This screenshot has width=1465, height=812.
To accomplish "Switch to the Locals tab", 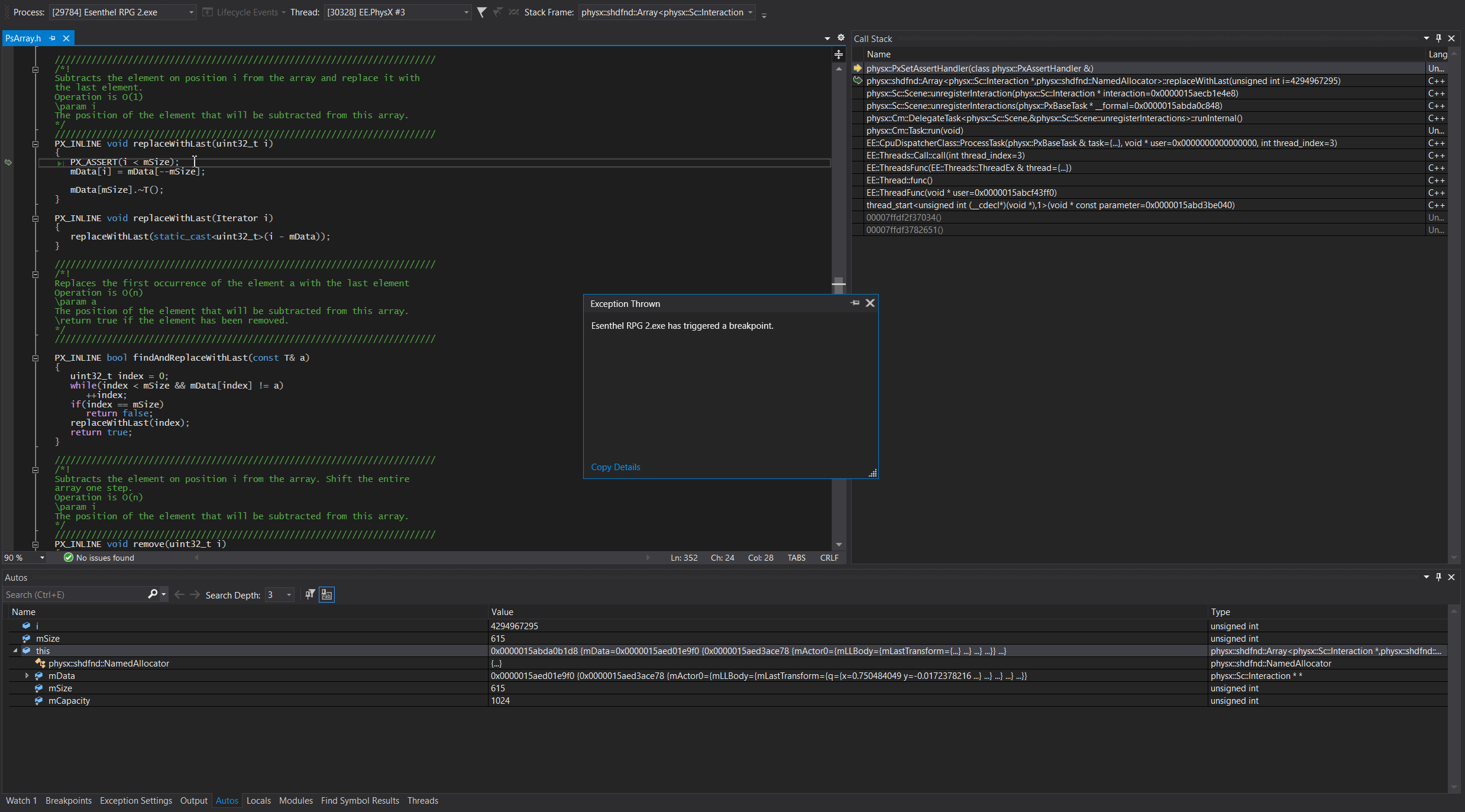I will coord(258,800).
